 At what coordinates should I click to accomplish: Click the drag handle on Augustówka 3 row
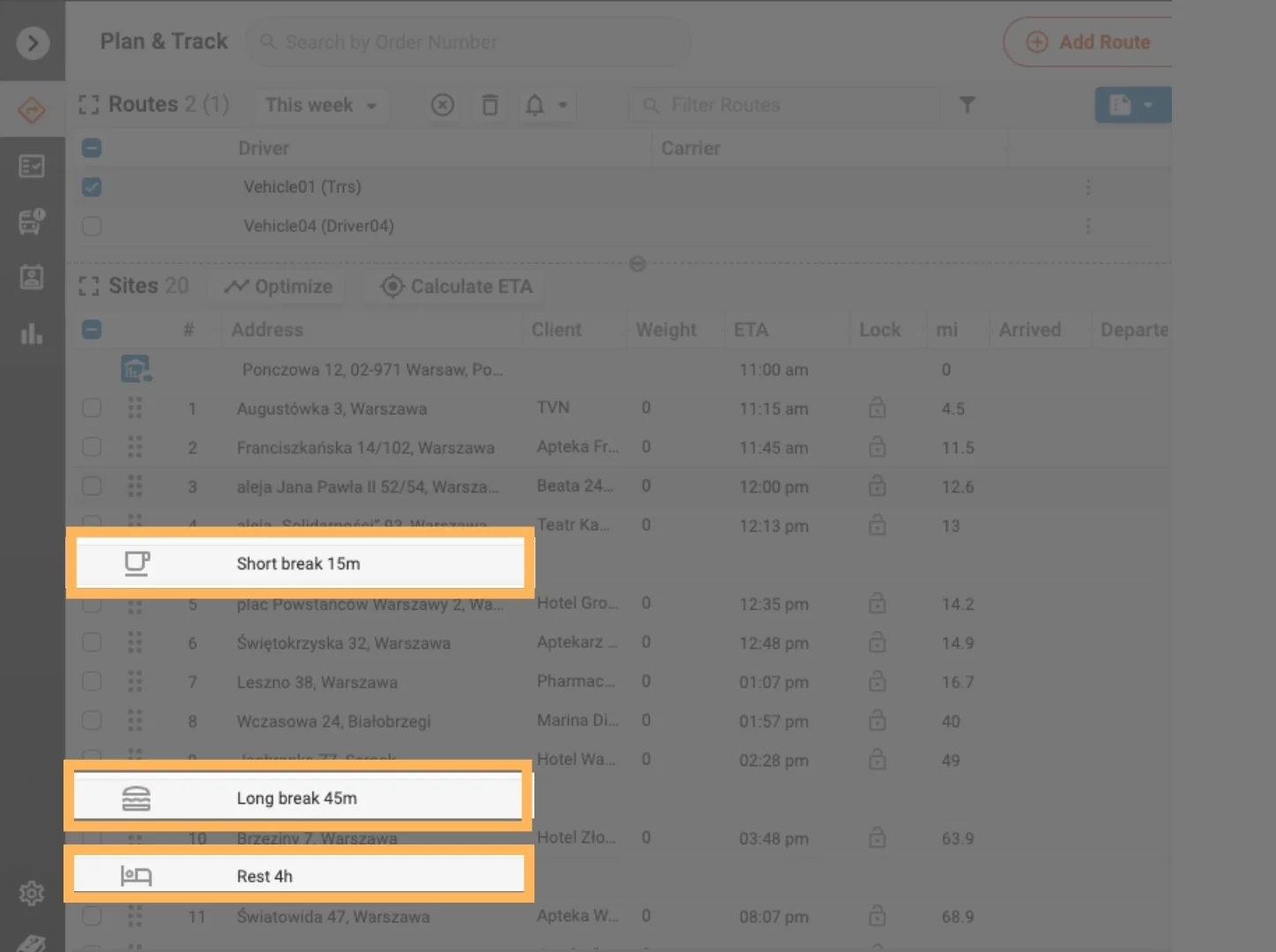135,408
